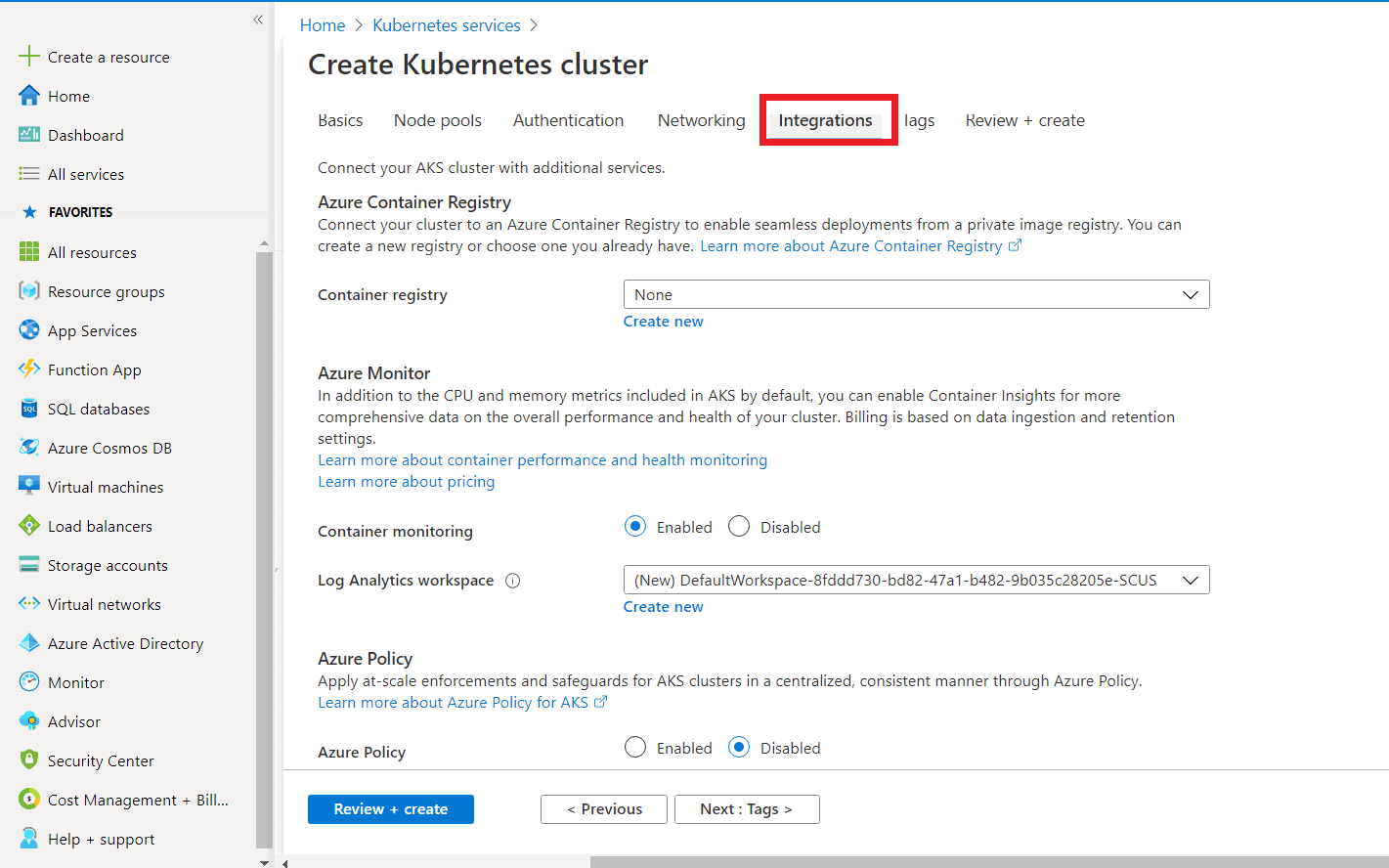
Task: Switch to the Networking tab
Action: pyautogui.click(x=701, y=119)
